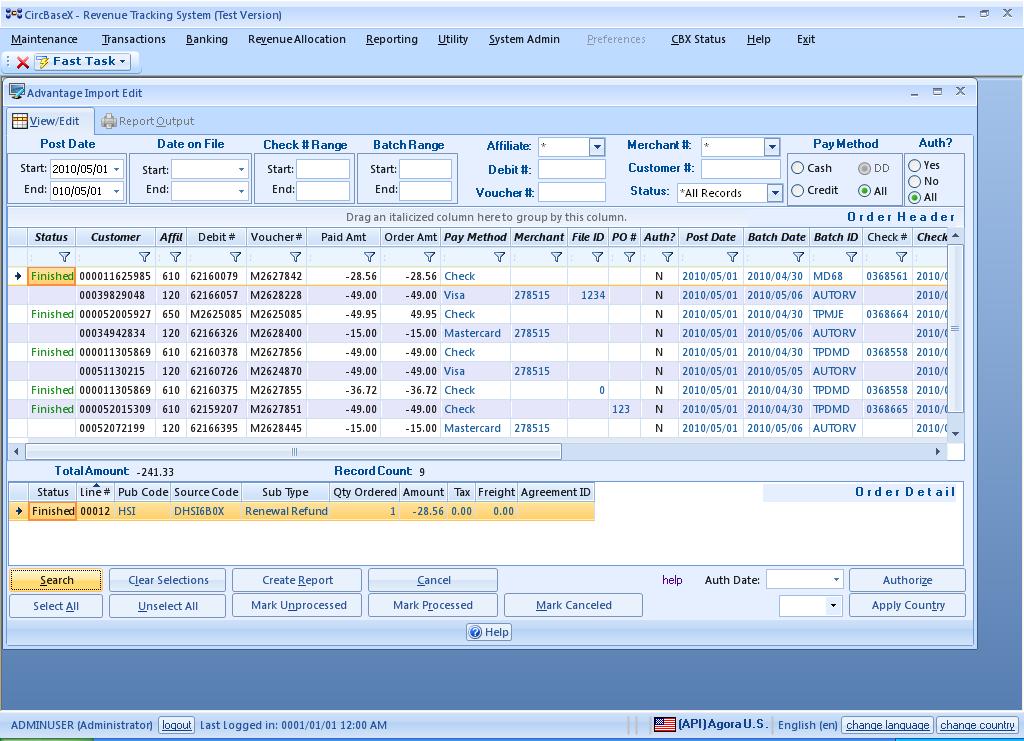Image resolution: width=1024 pixels, height=741 pixels.
Task: Click the grid's horizontal scrollbar thumb
Action: pyautogui.click(x=293, y=452)
